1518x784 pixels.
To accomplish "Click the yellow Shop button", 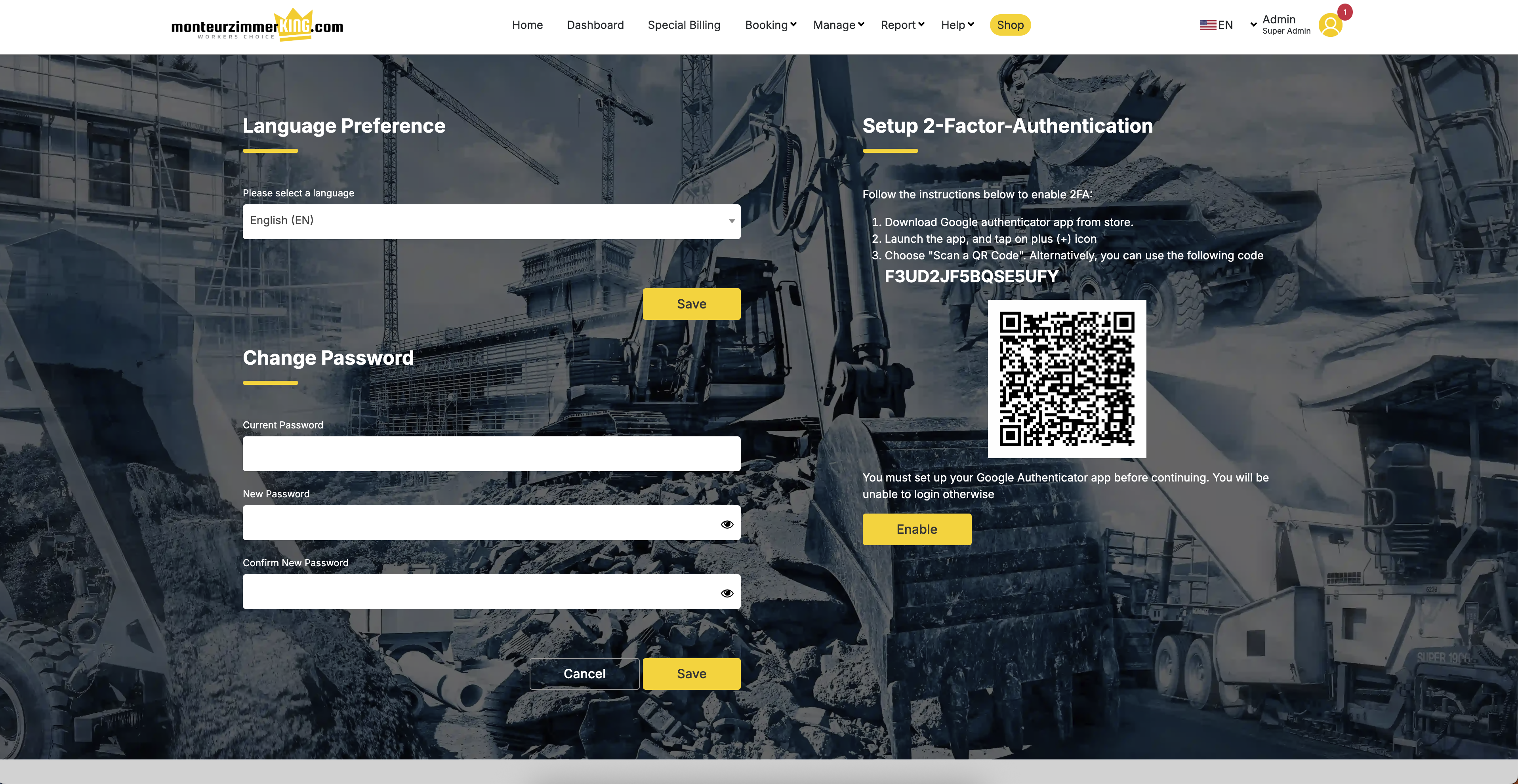I will point(1009,25).
